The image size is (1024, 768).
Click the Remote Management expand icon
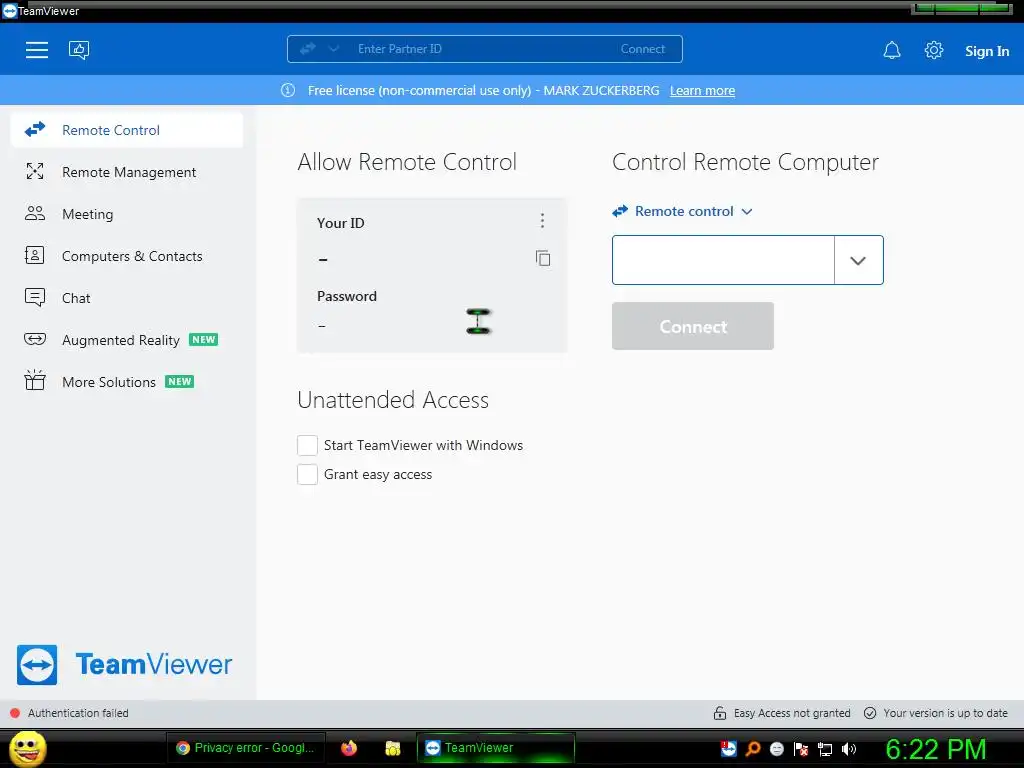tap(35, 171)
